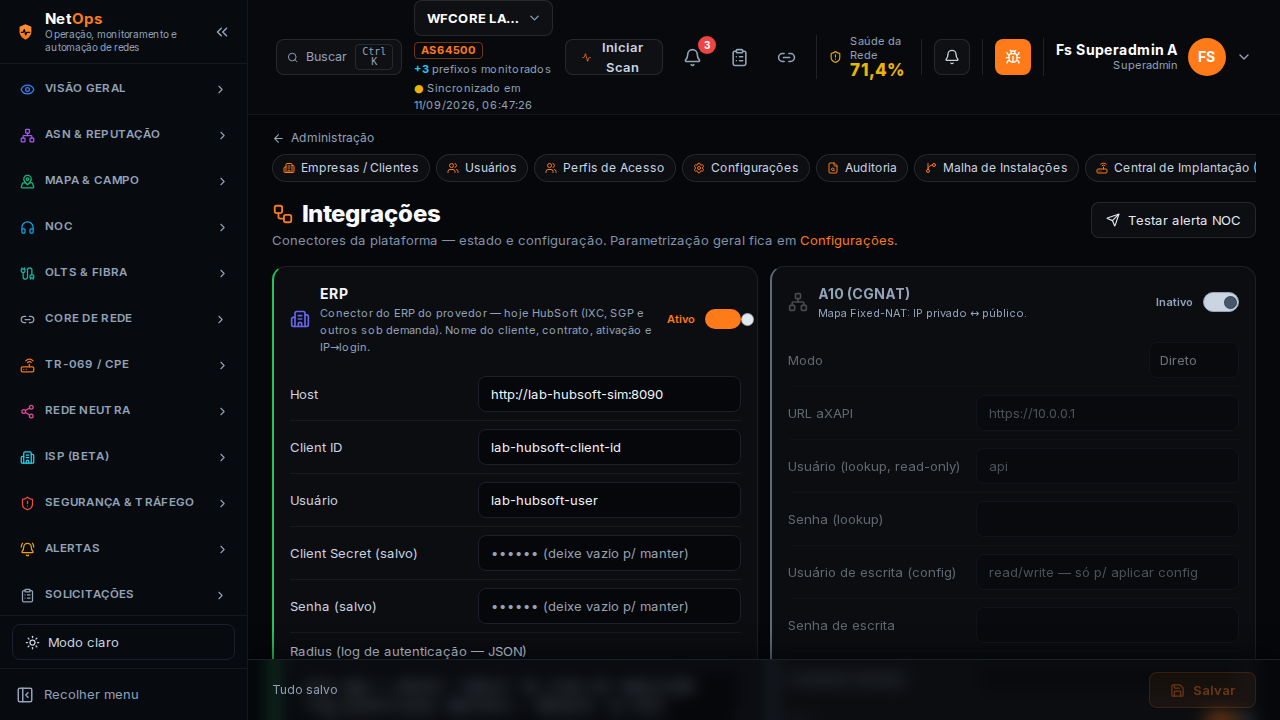Click the Core de Rede link icon
This screenshot has height=720, width=1280.
coord(28,319)
